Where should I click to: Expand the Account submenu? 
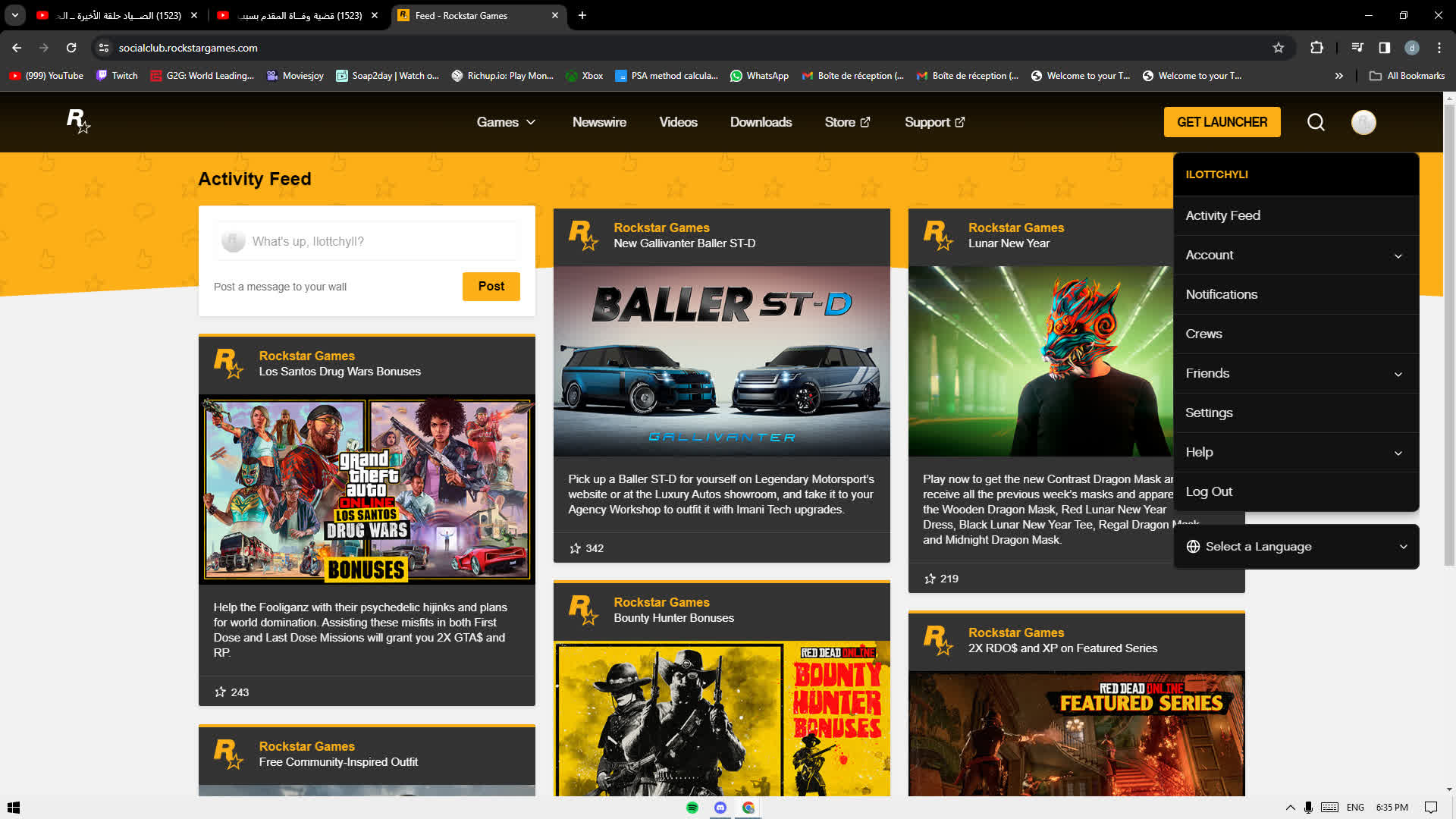[x=1296, y=256]
